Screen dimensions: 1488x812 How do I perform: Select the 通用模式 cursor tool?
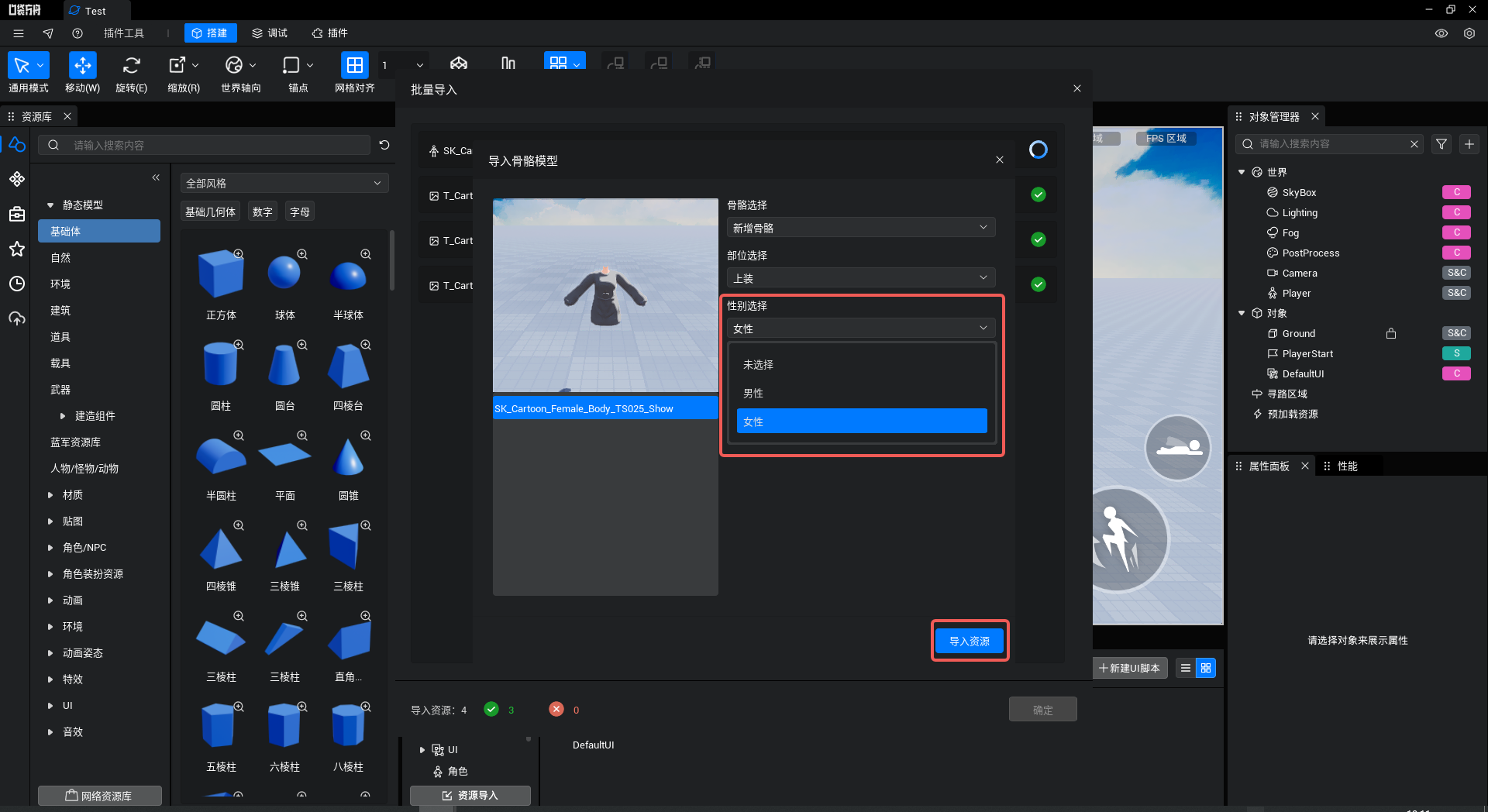click(28, 73)
